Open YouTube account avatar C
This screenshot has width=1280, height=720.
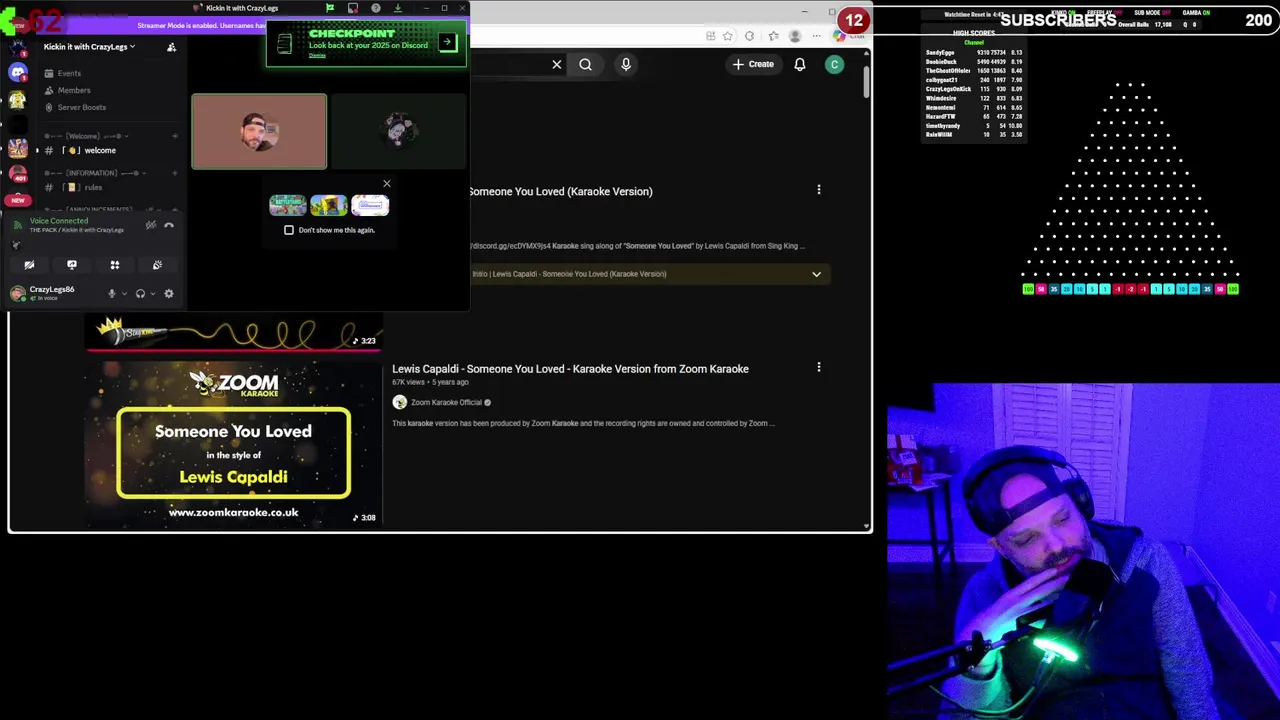(x=834, y=64)
